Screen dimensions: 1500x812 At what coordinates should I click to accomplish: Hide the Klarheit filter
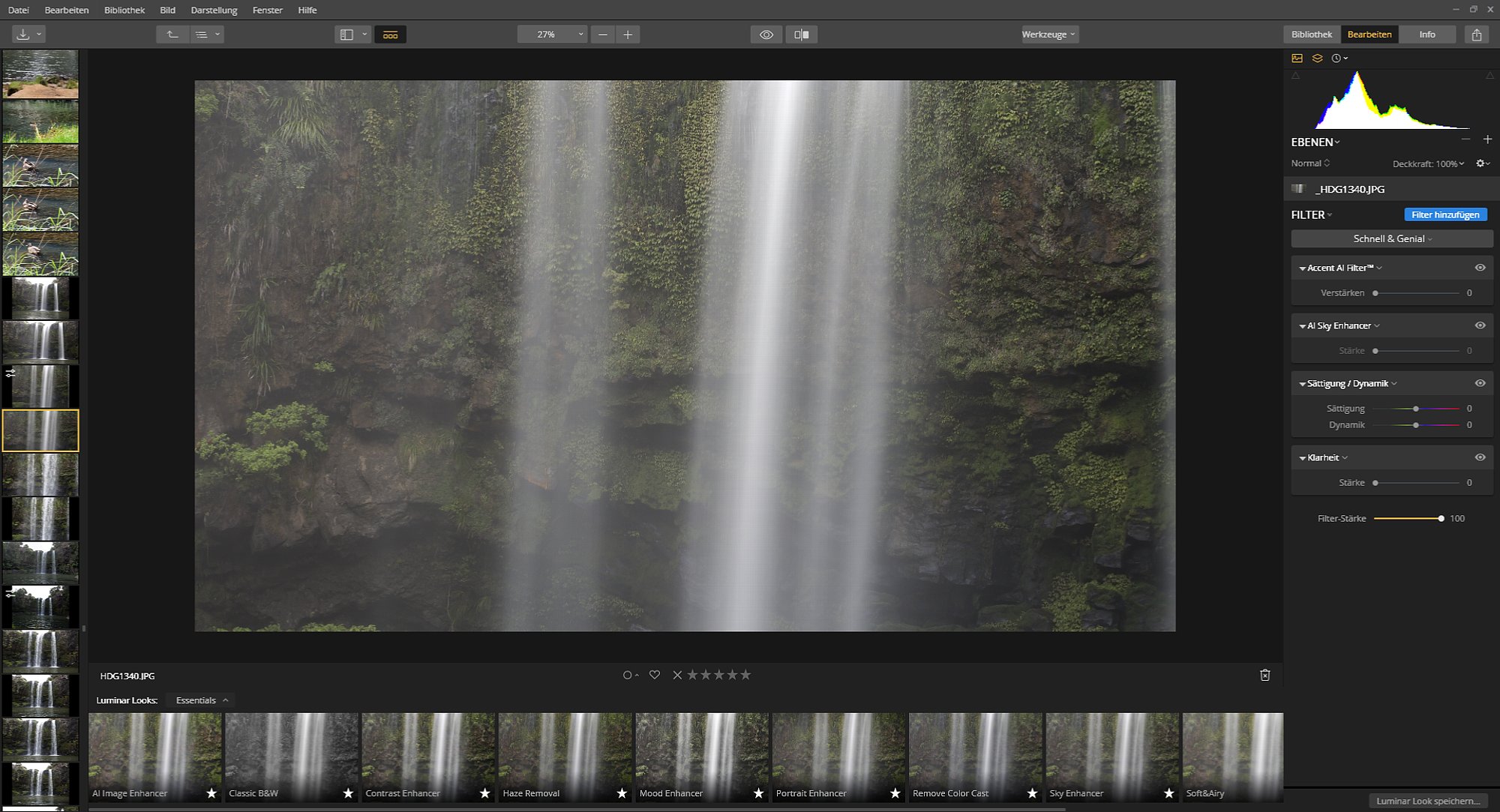click(x=1480, y=457)
